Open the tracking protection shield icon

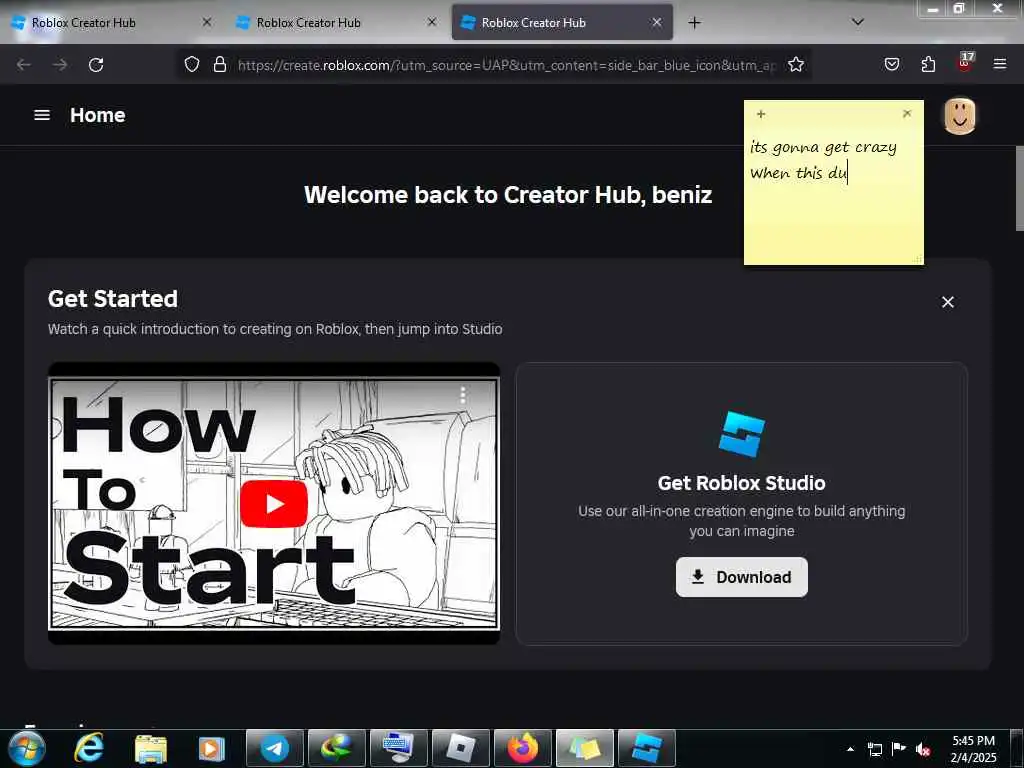tap(191, 65)
